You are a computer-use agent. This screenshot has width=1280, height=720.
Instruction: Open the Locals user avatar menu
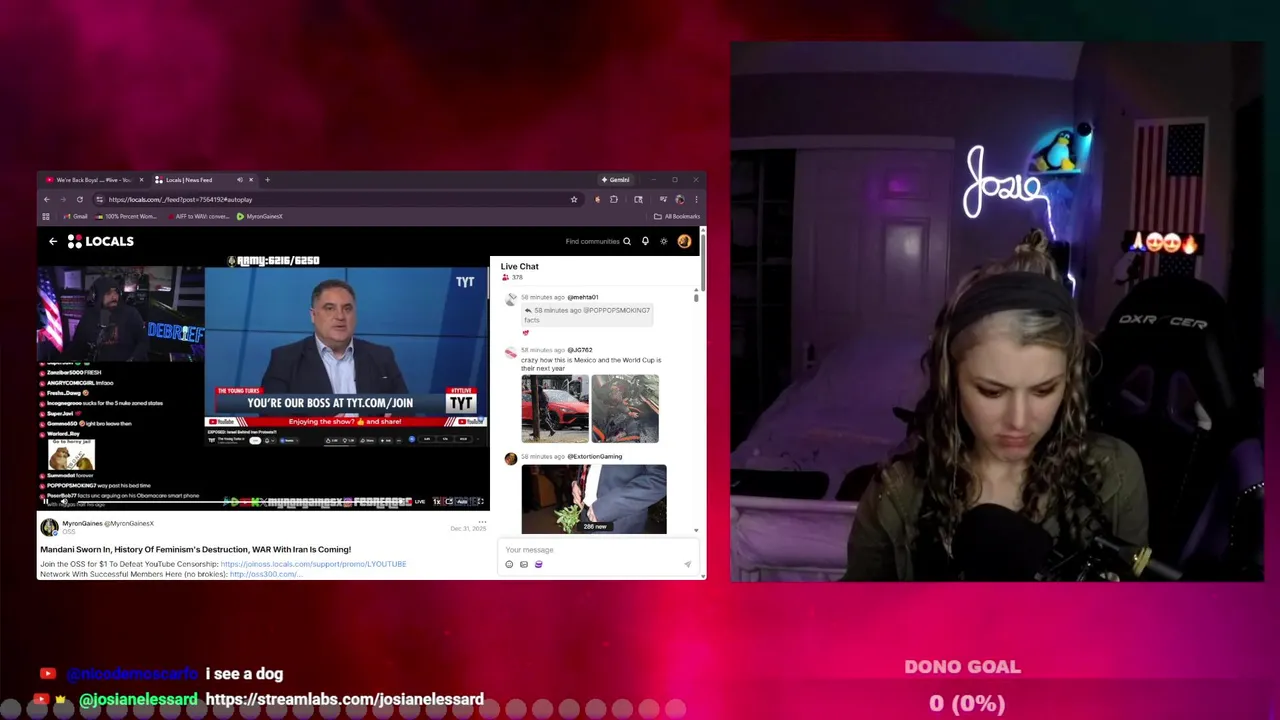click(x=684, y=241)
